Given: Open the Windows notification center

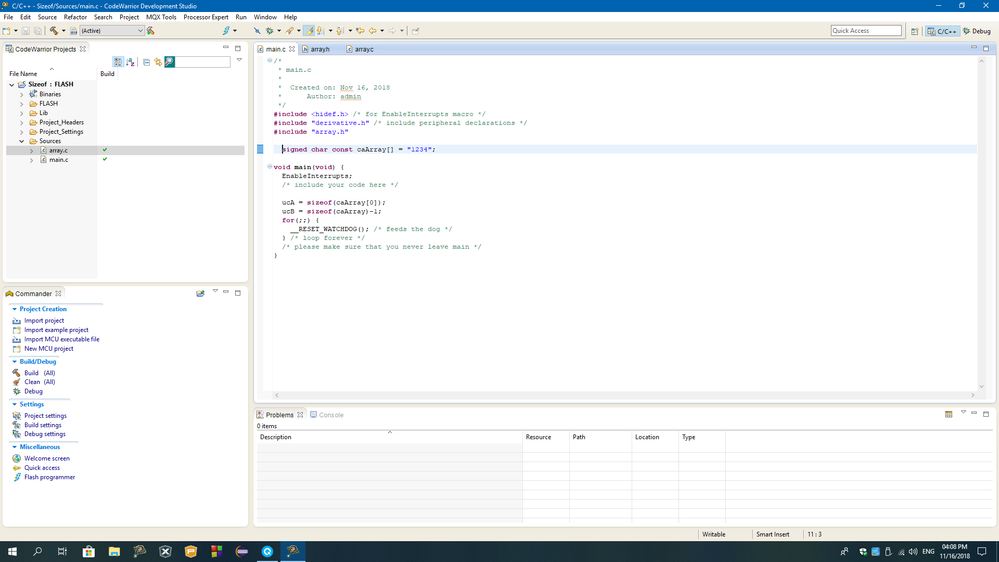Looking at the screenshot, I should coord(982,551).
